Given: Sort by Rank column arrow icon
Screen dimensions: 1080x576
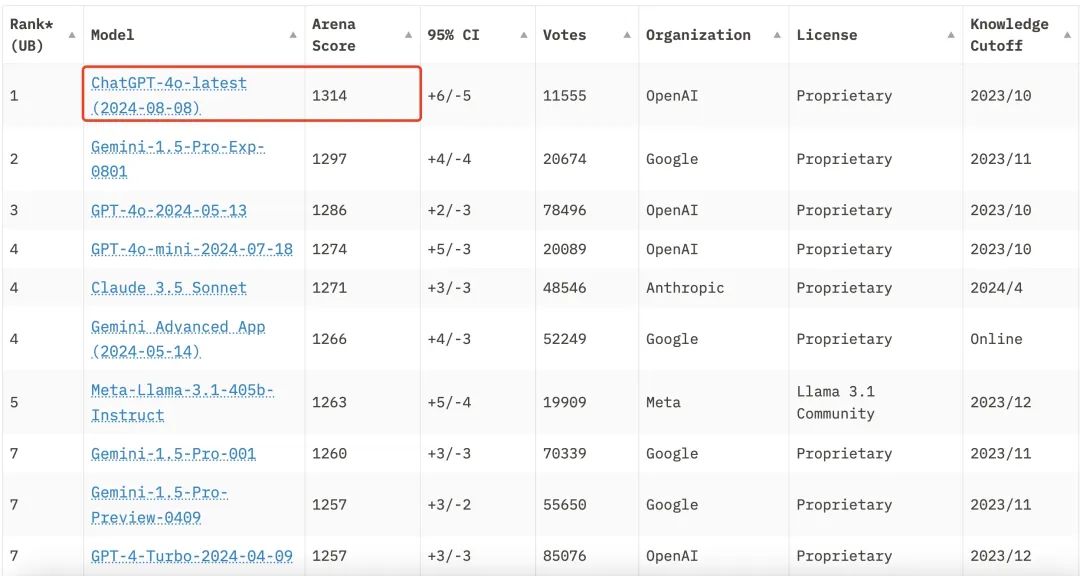Looking at the screenshot, I should coord(72,35).
